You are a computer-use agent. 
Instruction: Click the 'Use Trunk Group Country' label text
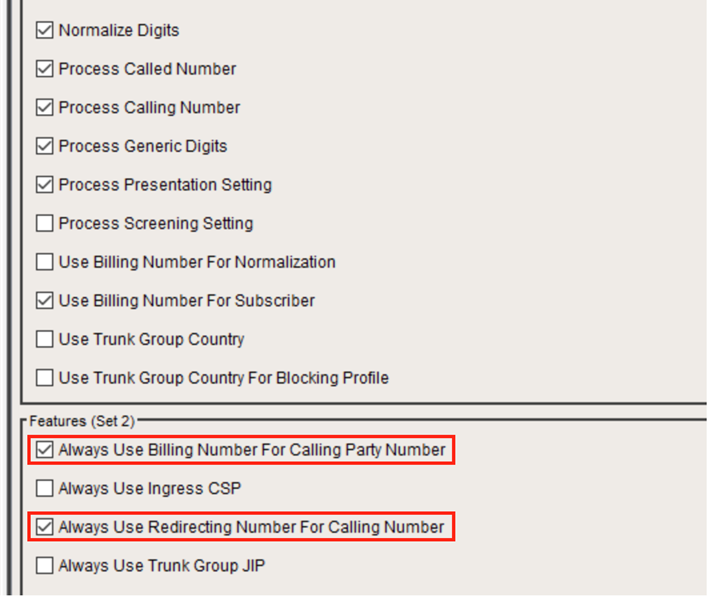(151, 339)
